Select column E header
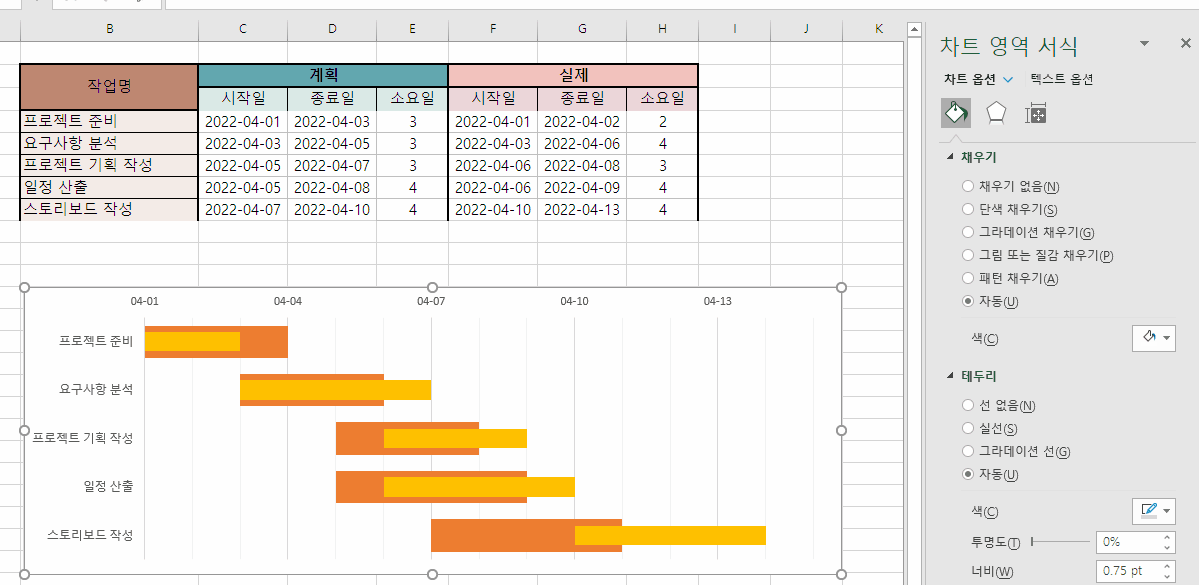 [412, 29]
